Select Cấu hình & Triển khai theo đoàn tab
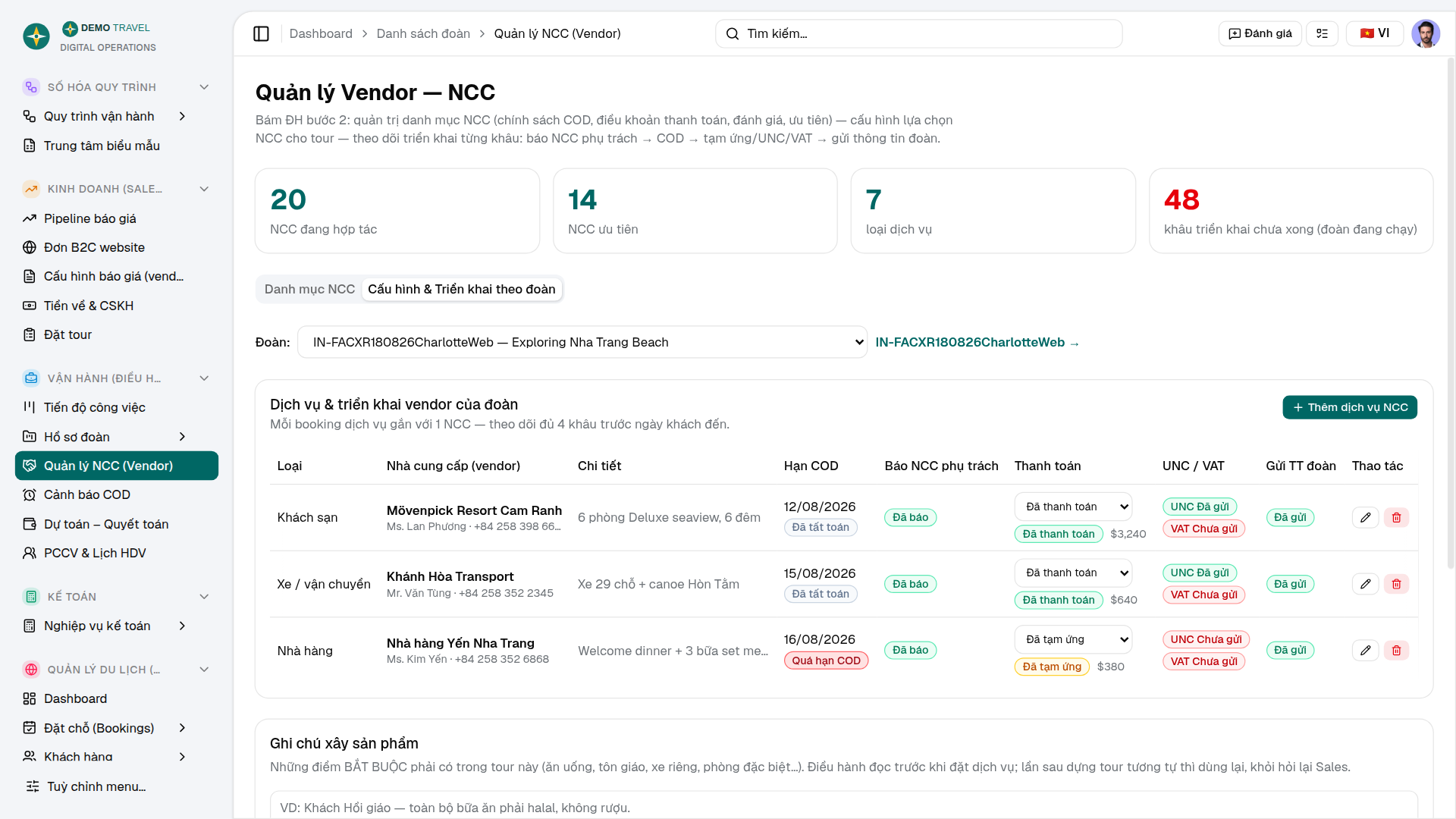The image size is (1456, 819). click(462, 289)
